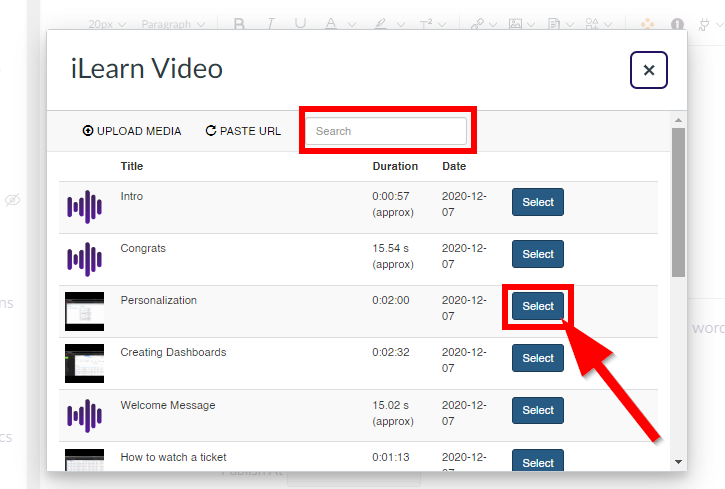Screen dimensions: 725x489
Task: Click the 0:02:00 duration for Personalization
Action: click(x=391, y=300)
